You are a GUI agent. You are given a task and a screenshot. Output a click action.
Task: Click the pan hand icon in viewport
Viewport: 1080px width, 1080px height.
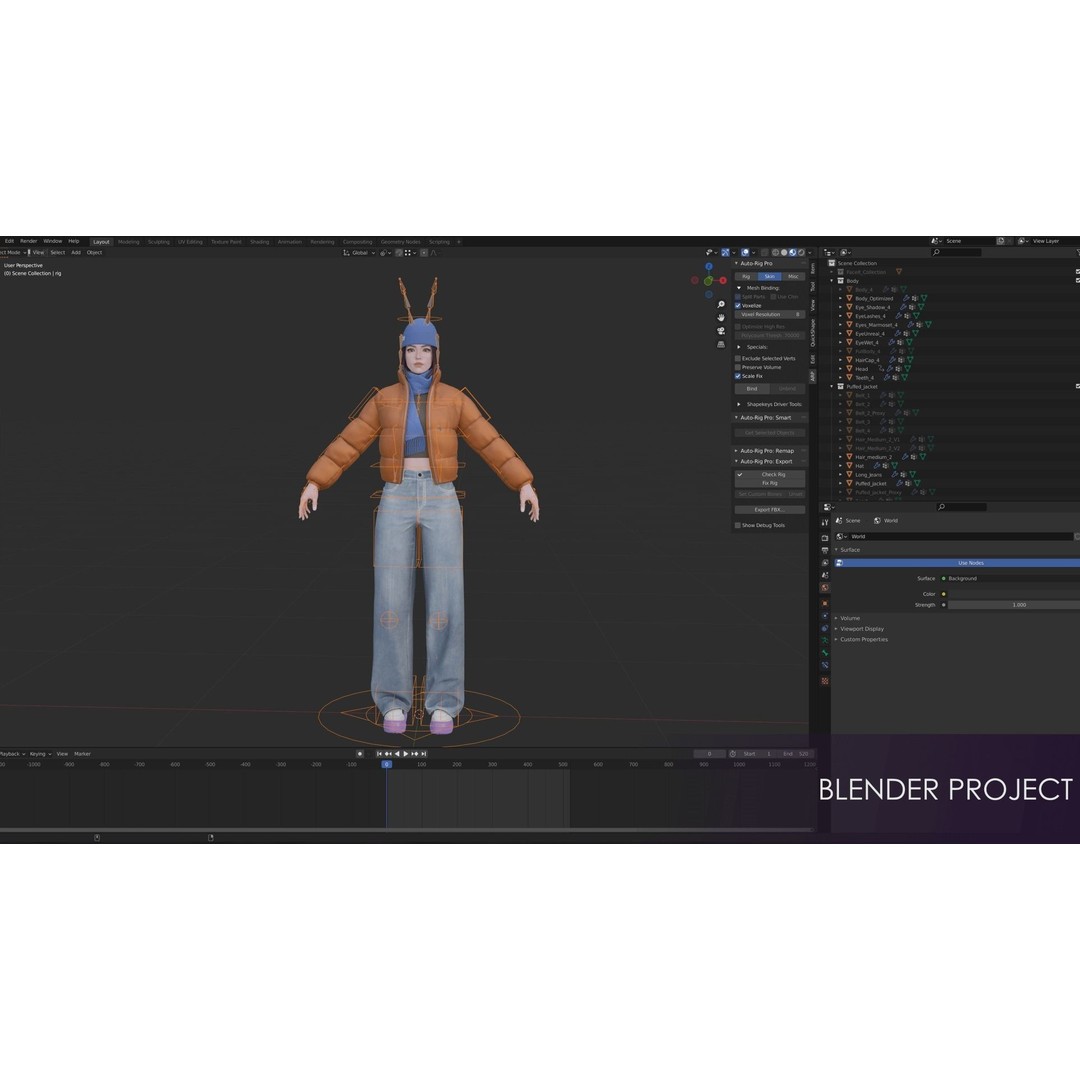coord(721,318)
